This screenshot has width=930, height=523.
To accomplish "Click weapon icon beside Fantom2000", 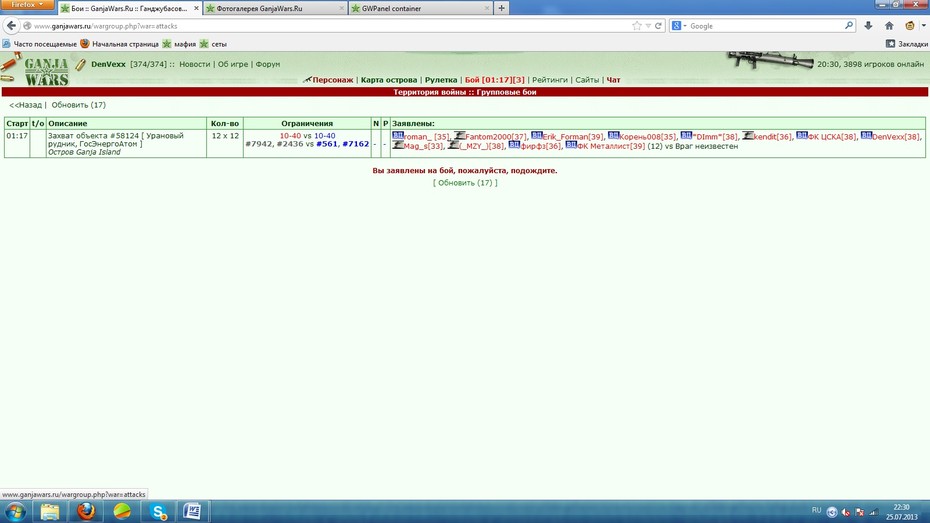I will [x=460, y=136].
